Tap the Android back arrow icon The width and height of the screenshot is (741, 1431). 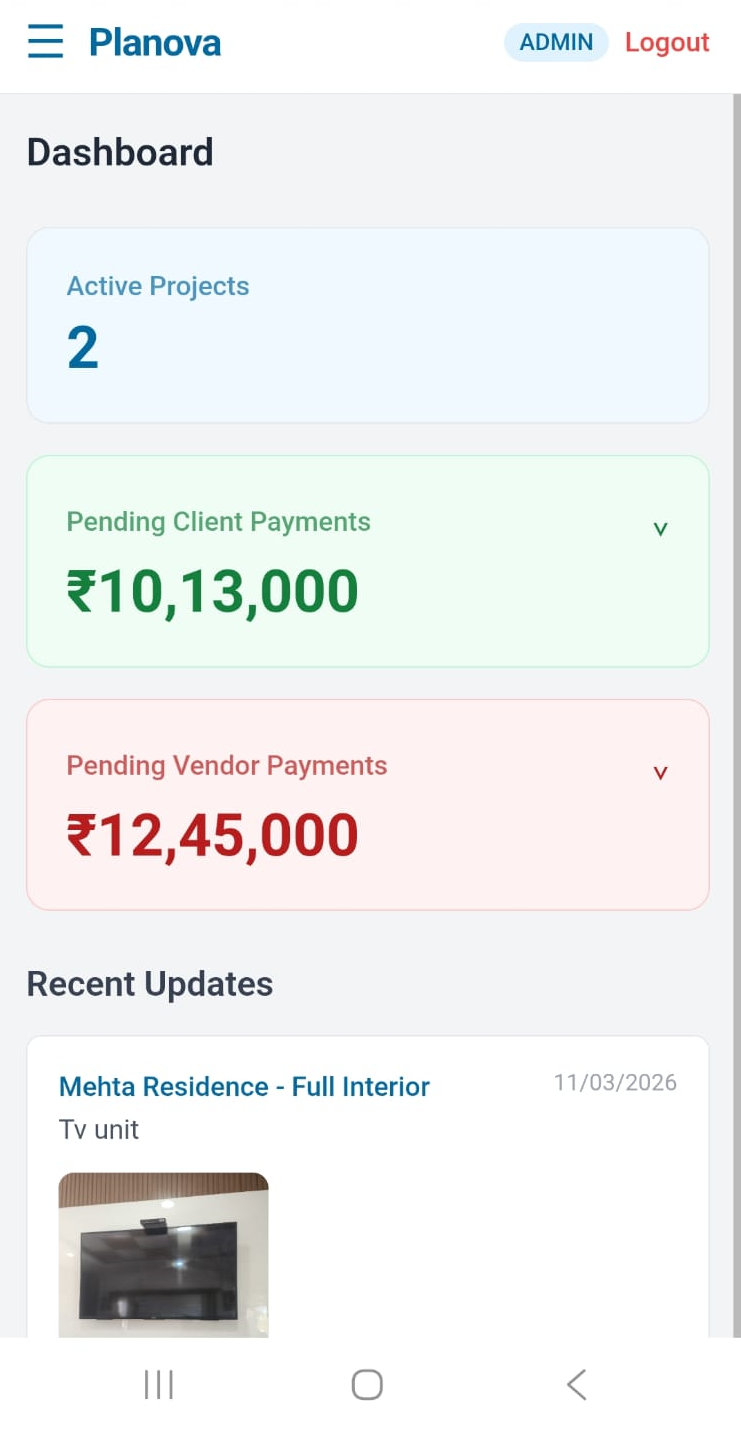click(576, 1385)
